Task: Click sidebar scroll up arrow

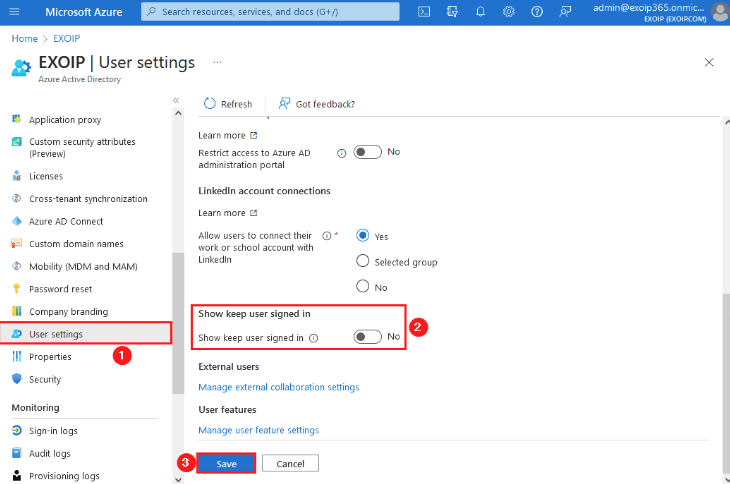Action: point(178,113)
